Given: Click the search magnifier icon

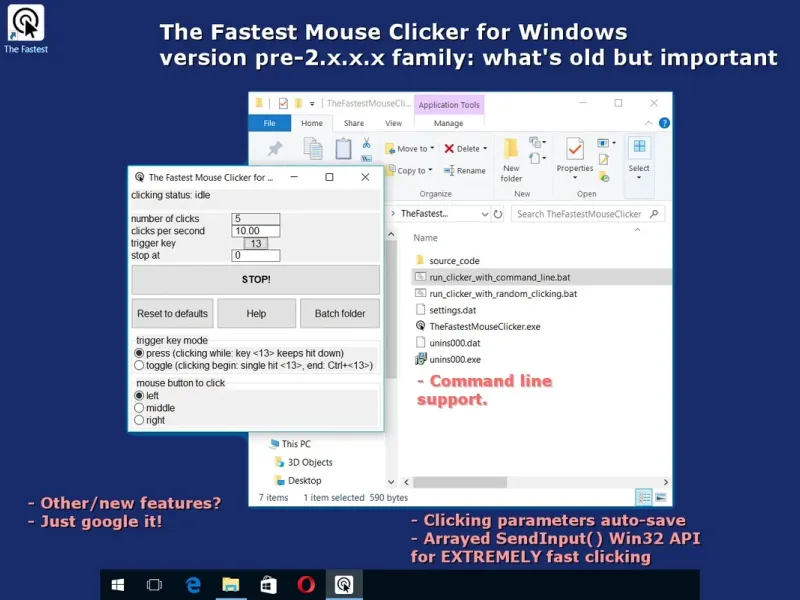Looking at the screenshot, I should (654, 214).
